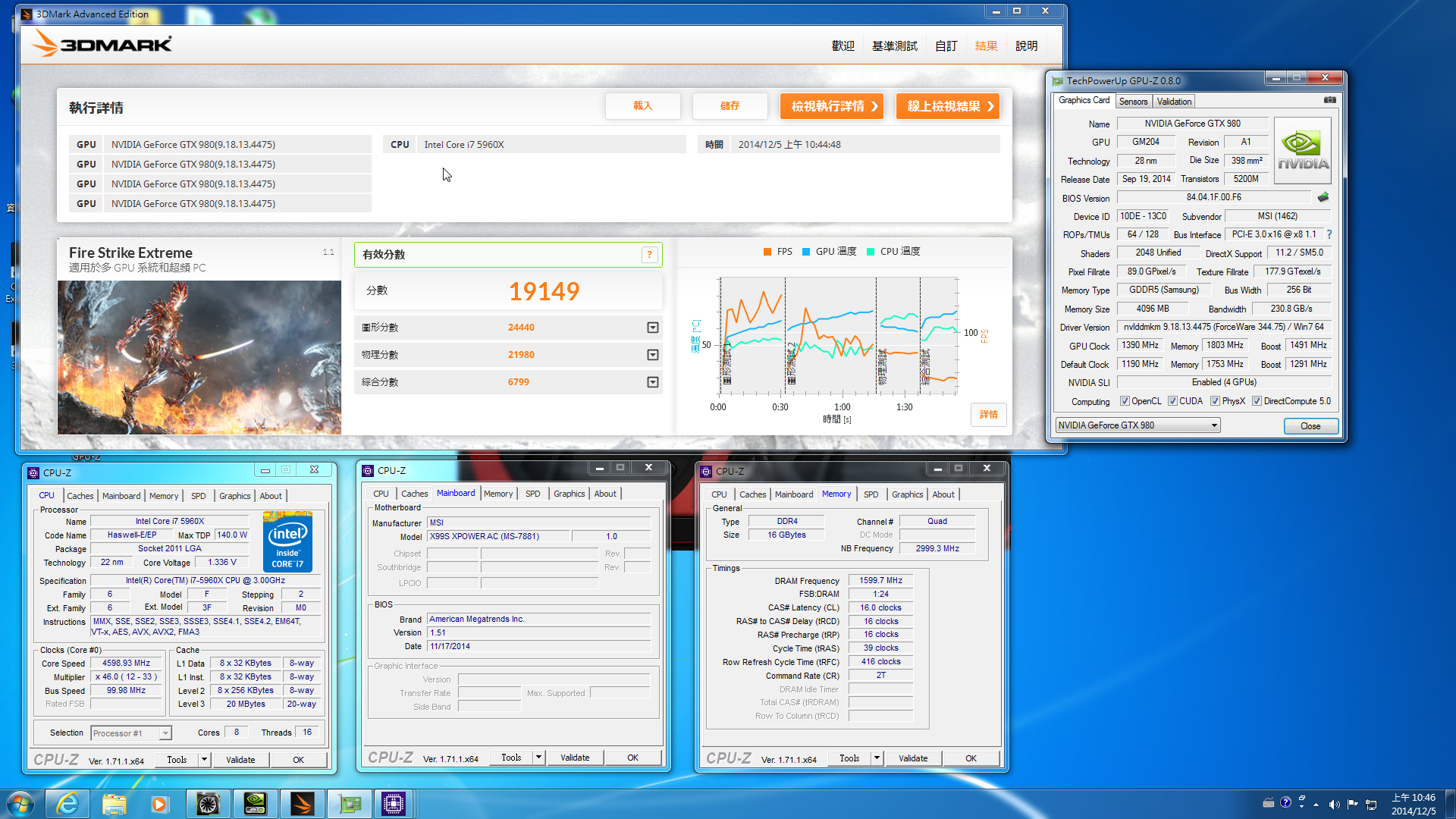Toggle the CUDA checkbox in GPU-Z
This screenshot has height=819, width=1456.
[x=1172, y=401]
